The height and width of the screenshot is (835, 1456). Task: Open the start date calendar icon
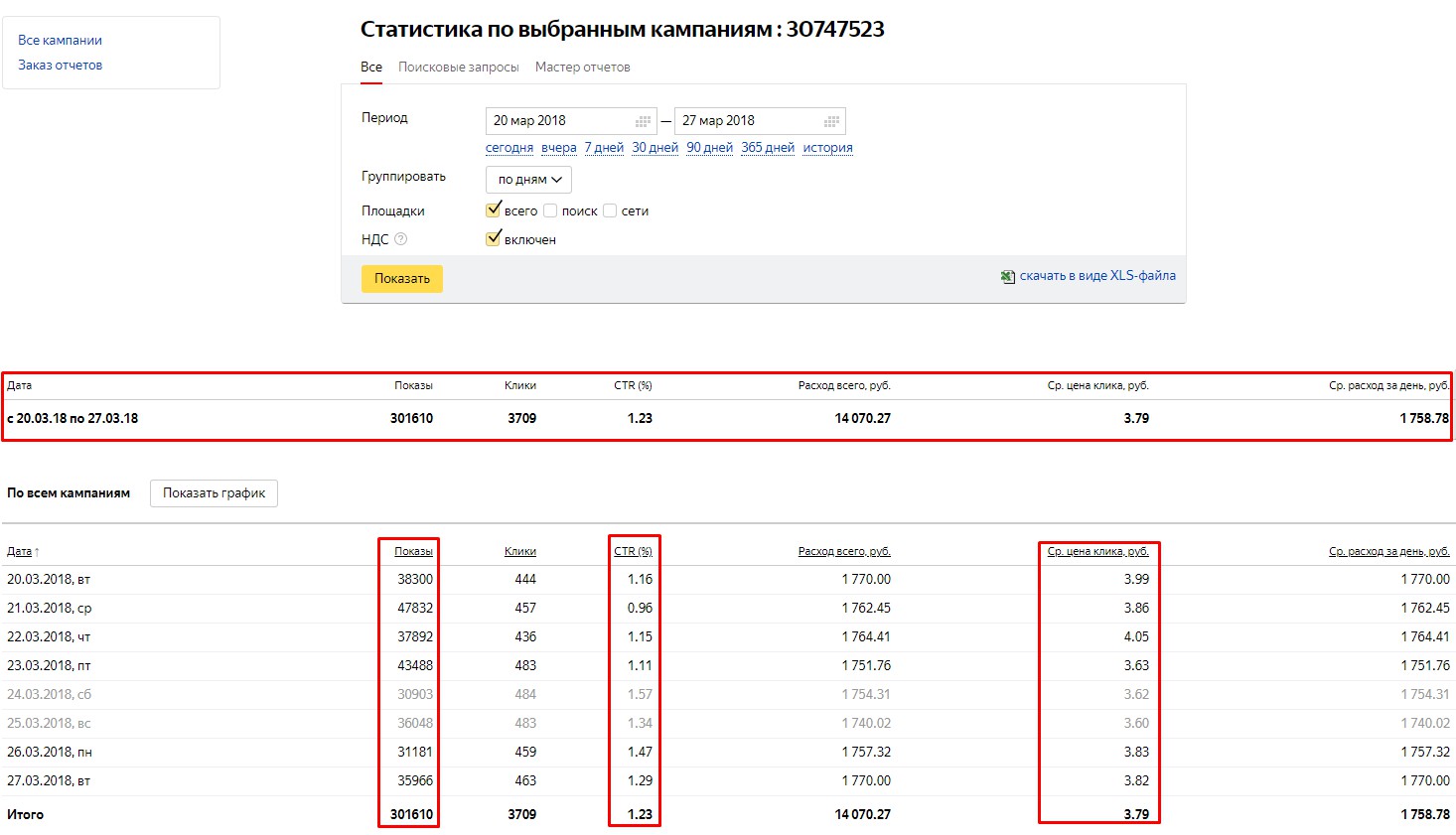click(x=643, y=121)
